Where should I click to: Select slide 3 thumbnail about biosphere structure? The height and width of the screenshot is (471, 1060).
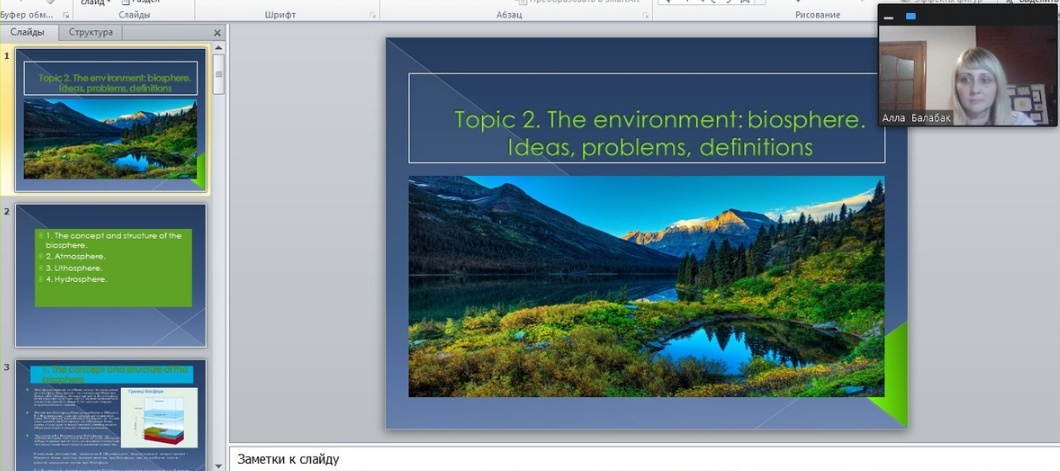coord(111,415)
